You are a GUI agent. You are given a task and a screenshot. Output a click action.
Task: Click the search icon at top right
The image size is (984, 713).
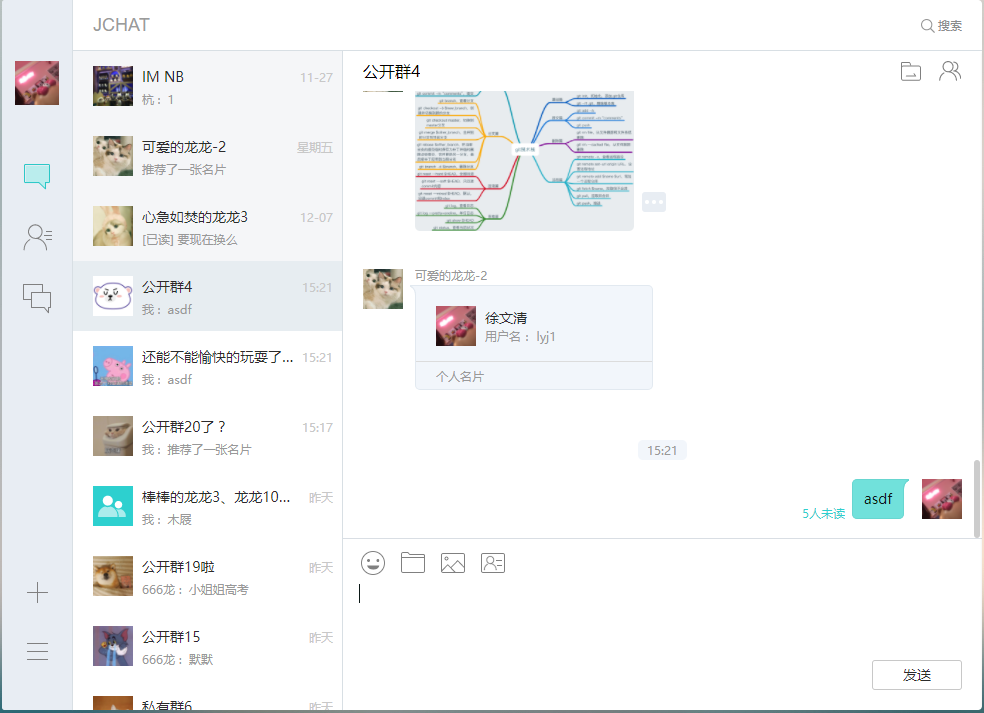927,26
